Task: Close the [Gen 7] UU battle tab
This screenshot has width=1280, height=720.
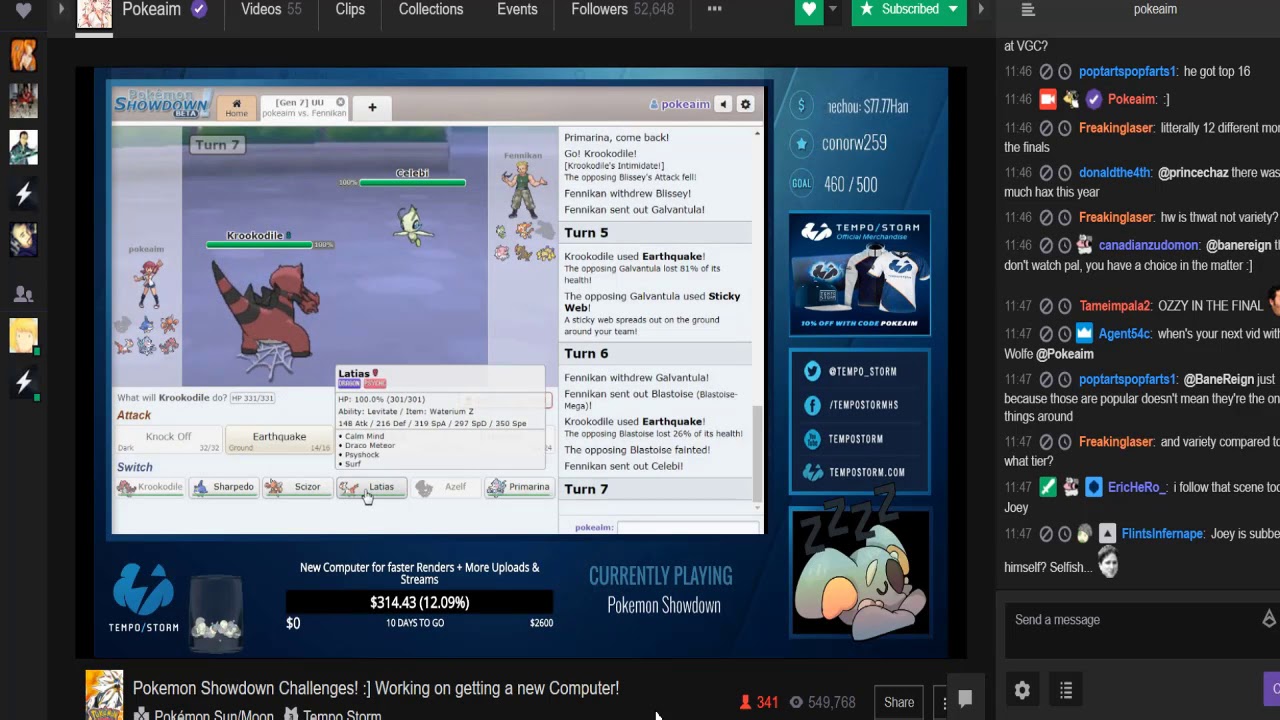Action: point(340,102)
